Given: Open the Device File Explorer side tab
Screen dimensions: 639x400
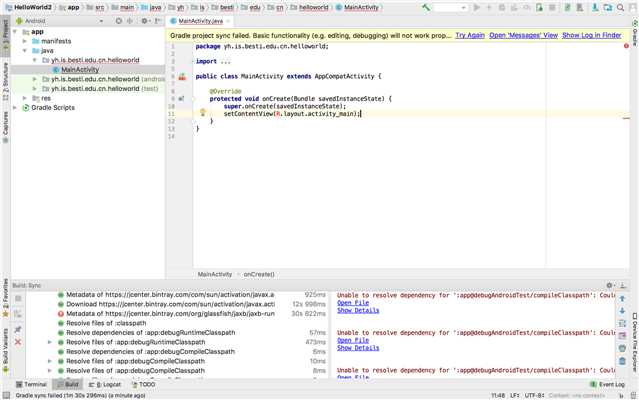Looking at the screenshot, I should (635, 341).
